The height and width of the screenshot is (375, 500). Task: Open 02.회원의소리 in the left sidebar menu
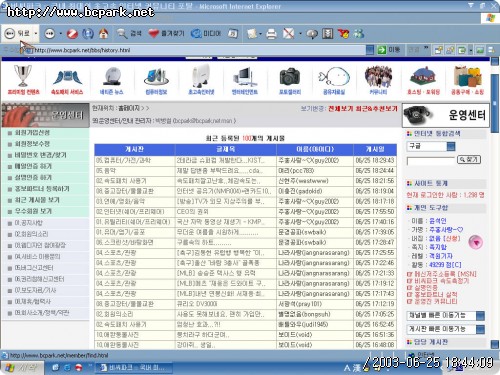pos(31,234)
